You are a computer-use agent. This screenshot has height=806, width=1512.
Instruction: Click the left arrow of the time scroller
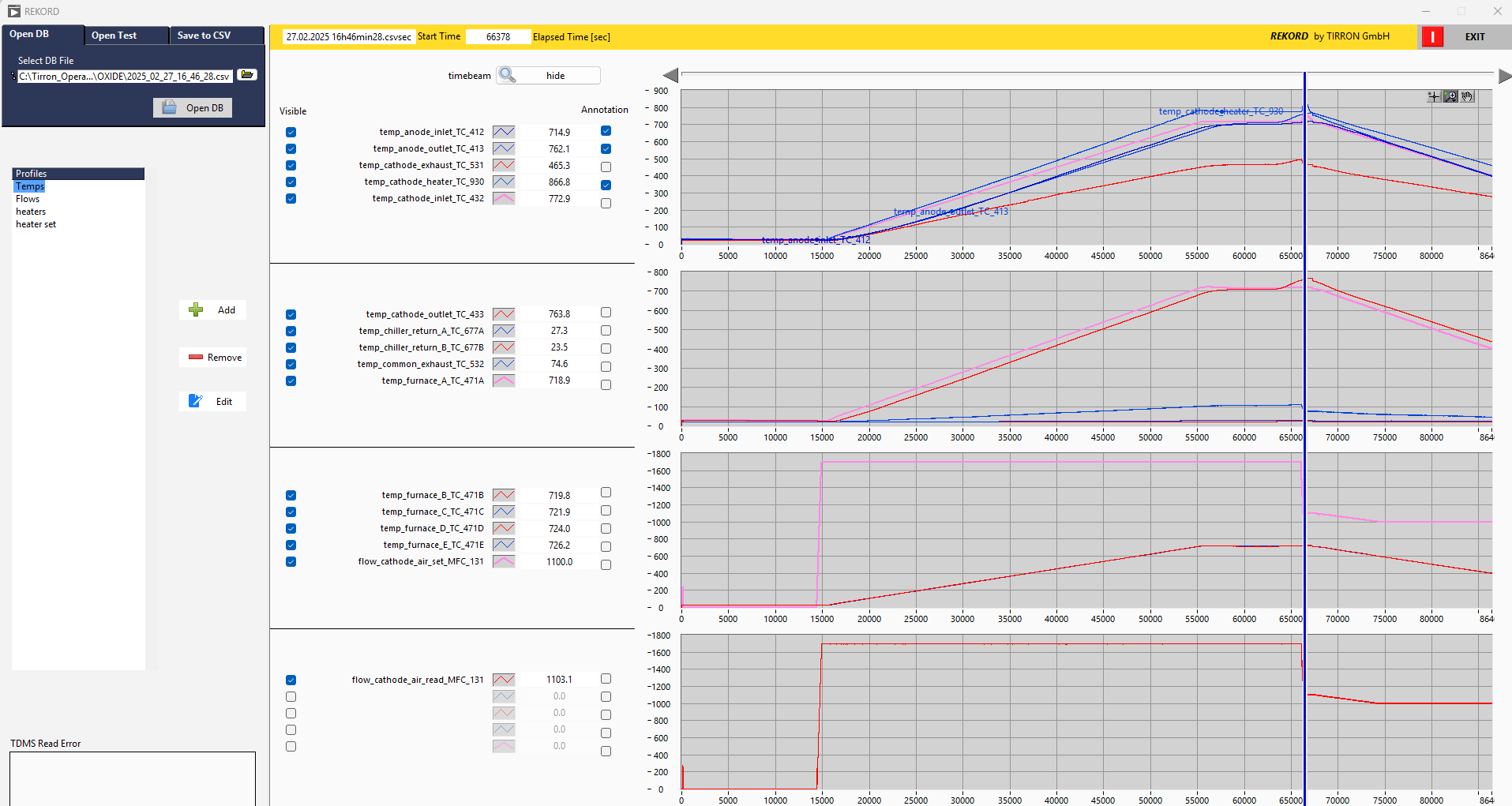671,76
